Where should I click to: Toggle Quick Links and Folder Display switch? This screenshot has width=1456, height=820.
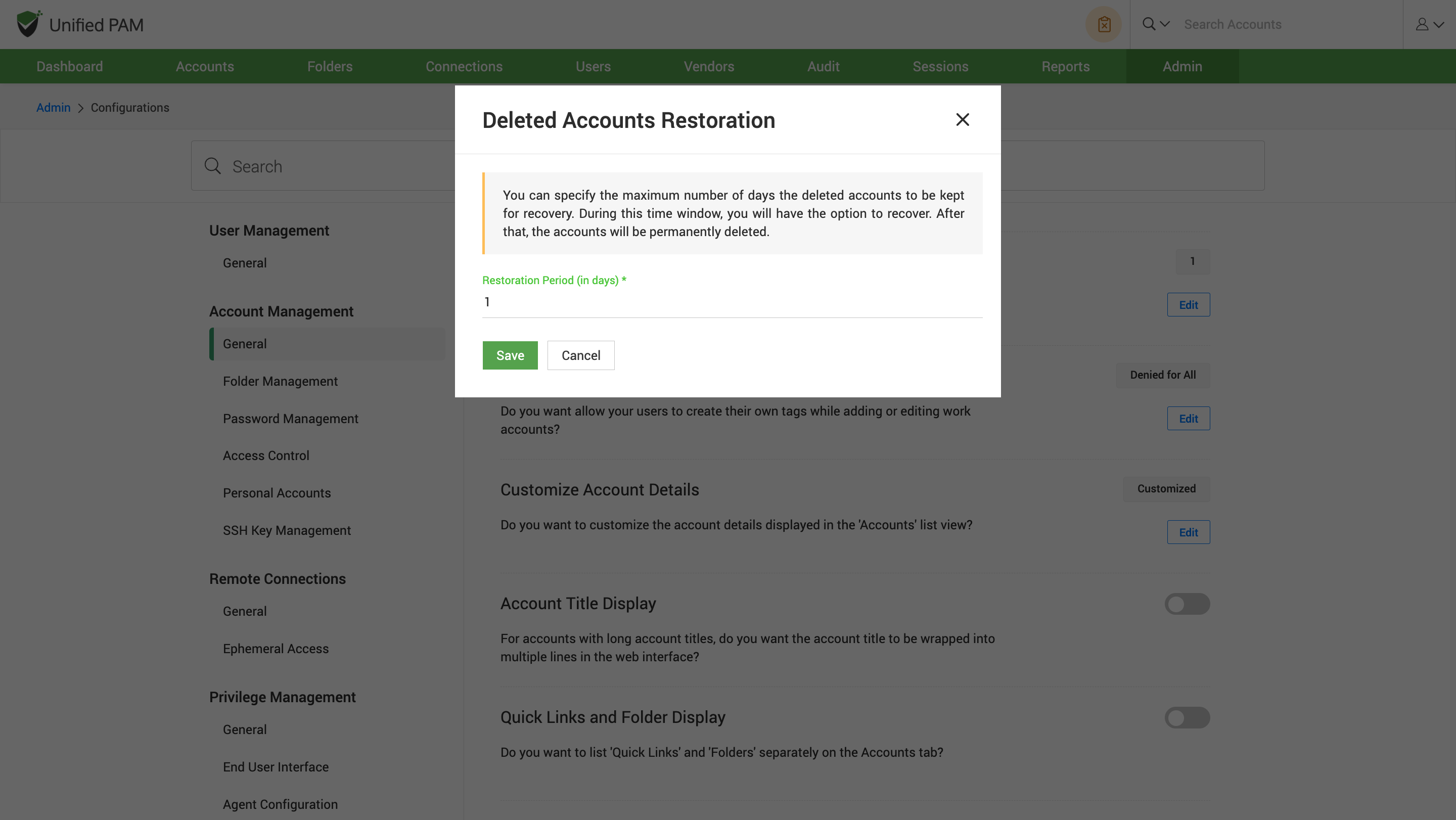coord(1187,718)
